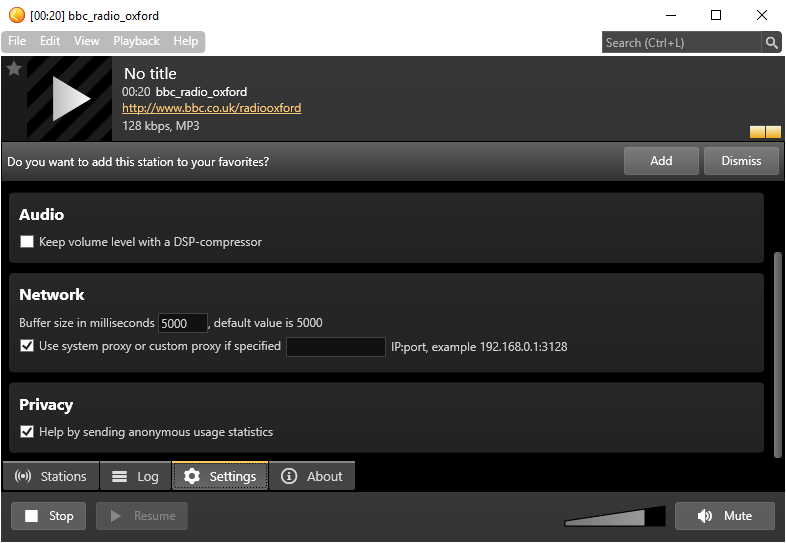
Task: Open the bbc.co.uk/radiooxford link
Action: [212, 108]
